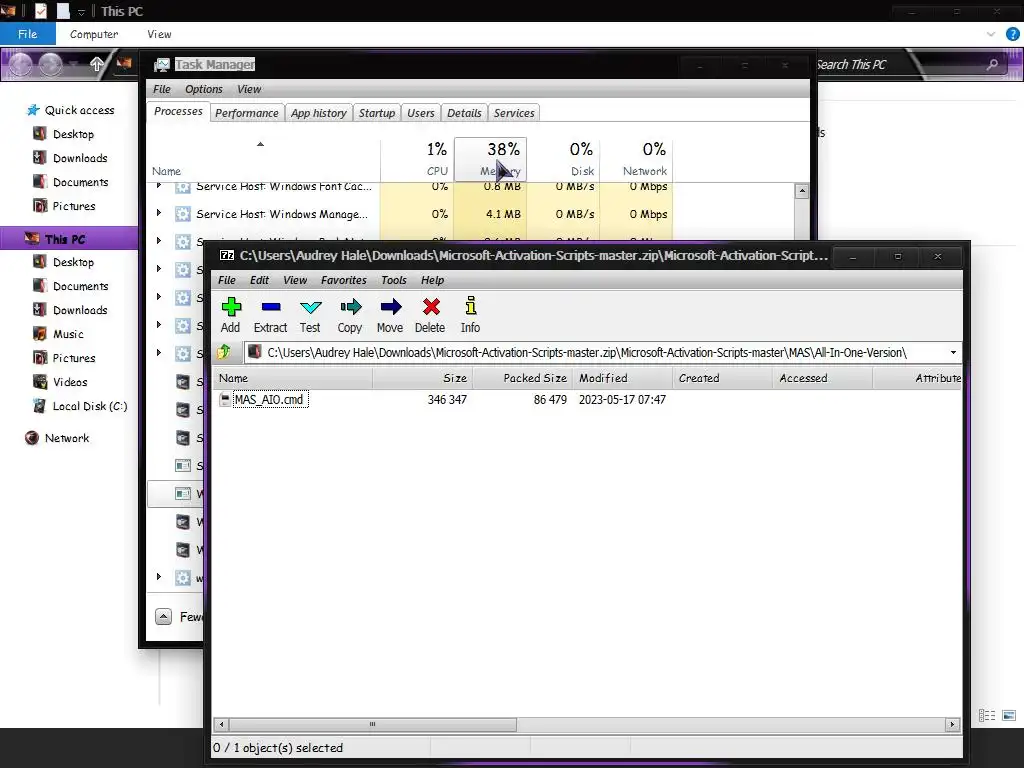1024x768 pixels.
Task: Sort by CPU column in Task Manager
Action: point(417,159)
